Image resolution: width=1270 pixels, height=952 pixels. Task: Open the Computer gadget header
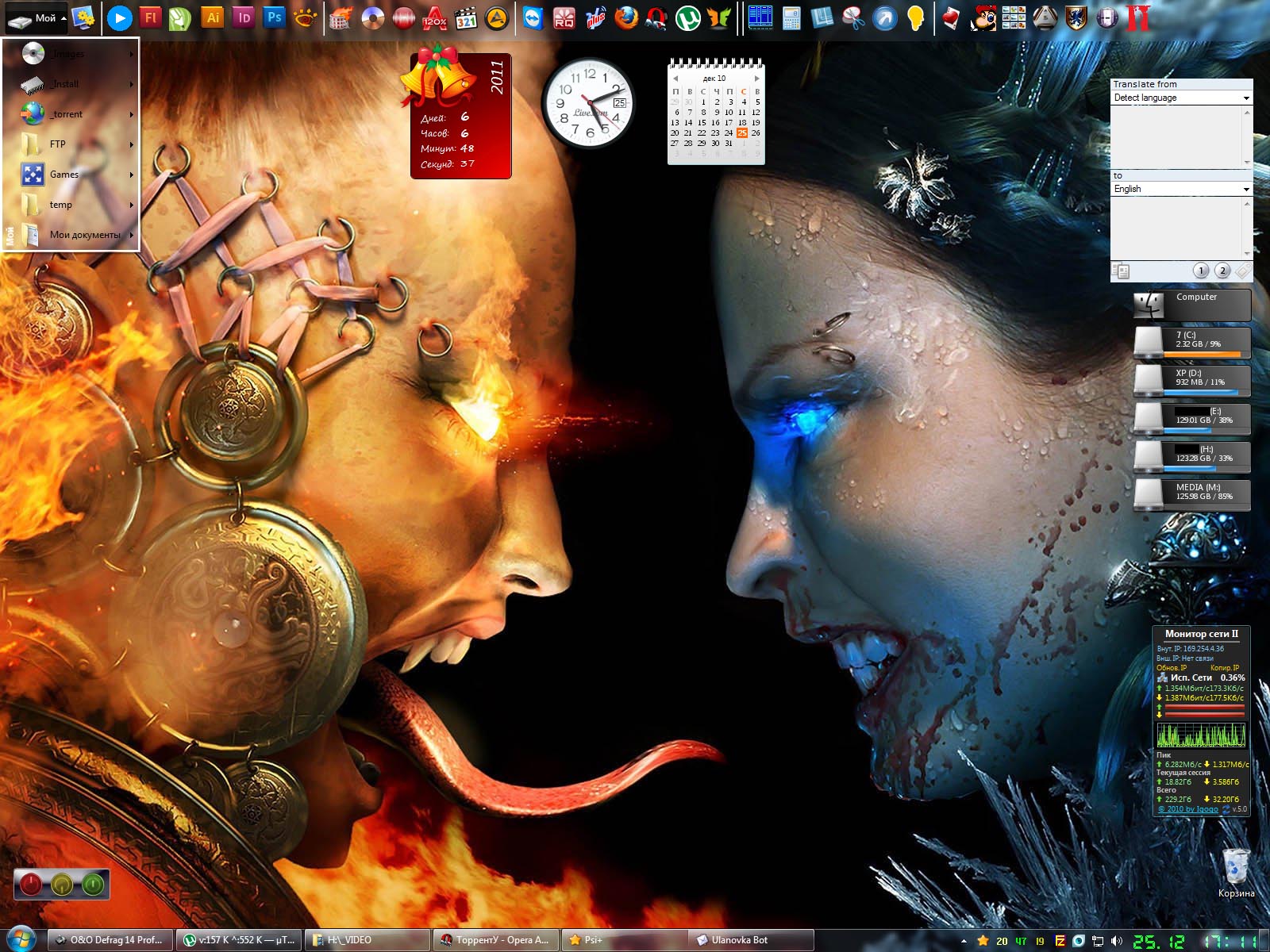(1192, 304)
